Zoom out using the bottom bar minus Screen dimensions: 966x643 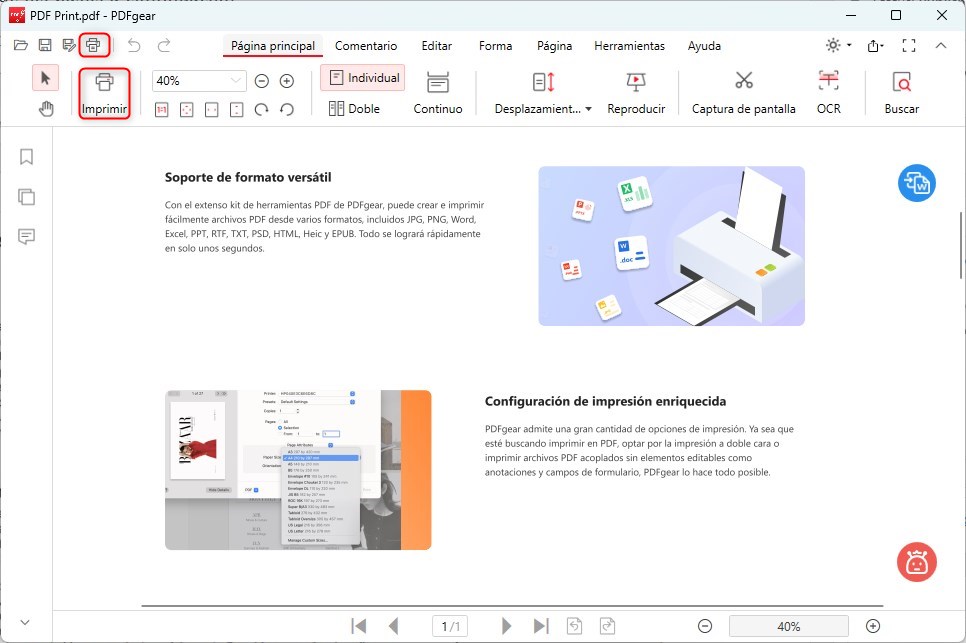[705, 626]
